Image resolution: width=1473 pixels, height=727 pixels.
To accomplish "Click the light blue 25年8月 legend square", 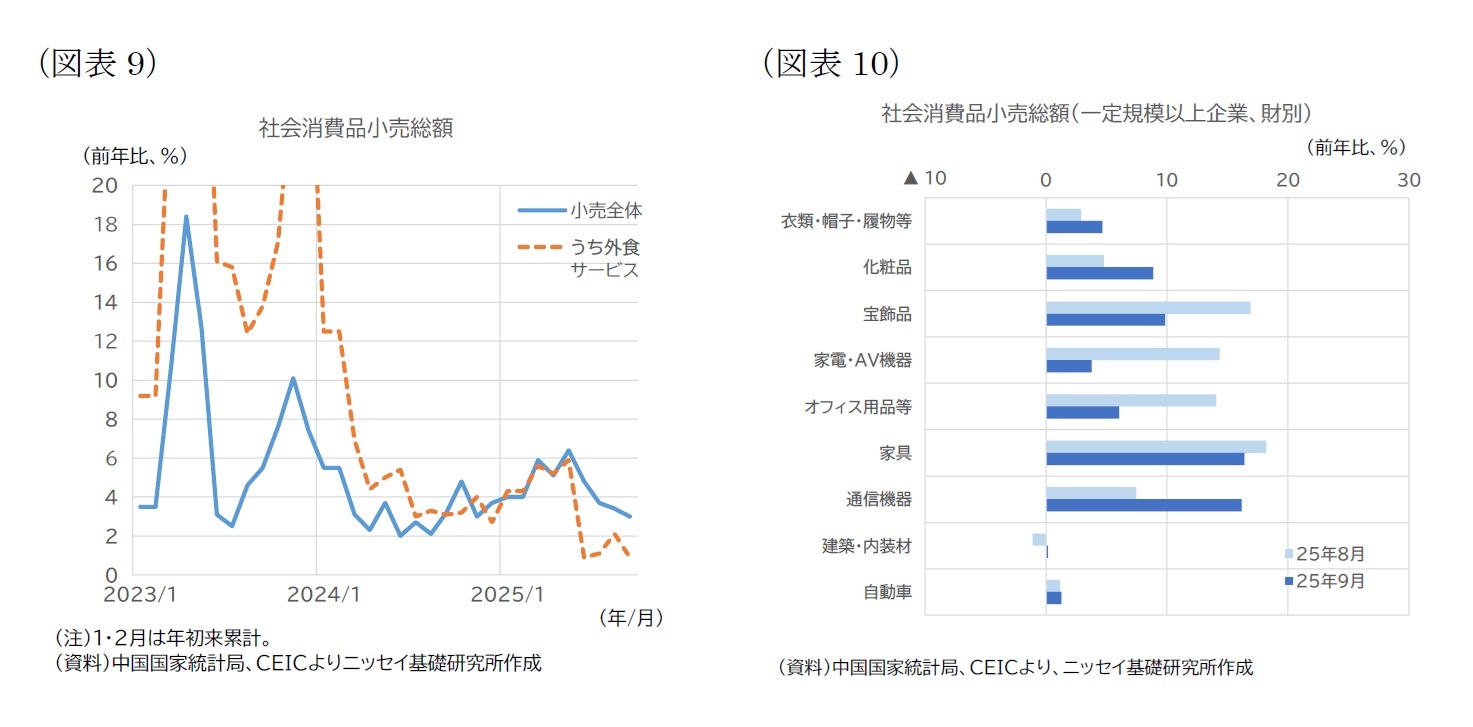I will coord(1289,553).
